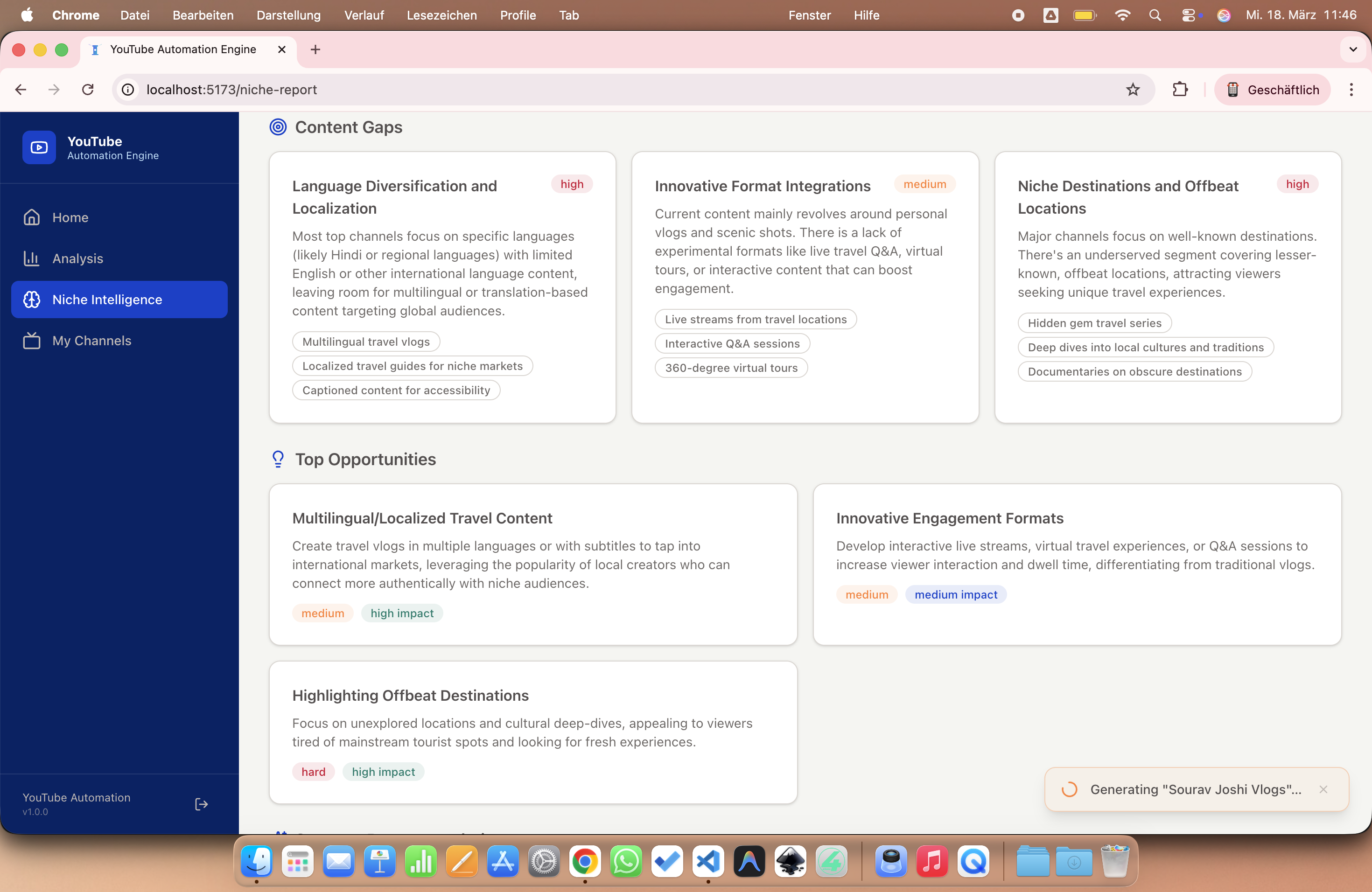The height and width of the screenshot is (892, 1372).
Task: Click the YouTube Automation Engine logo icon
Action: (39, 147)
